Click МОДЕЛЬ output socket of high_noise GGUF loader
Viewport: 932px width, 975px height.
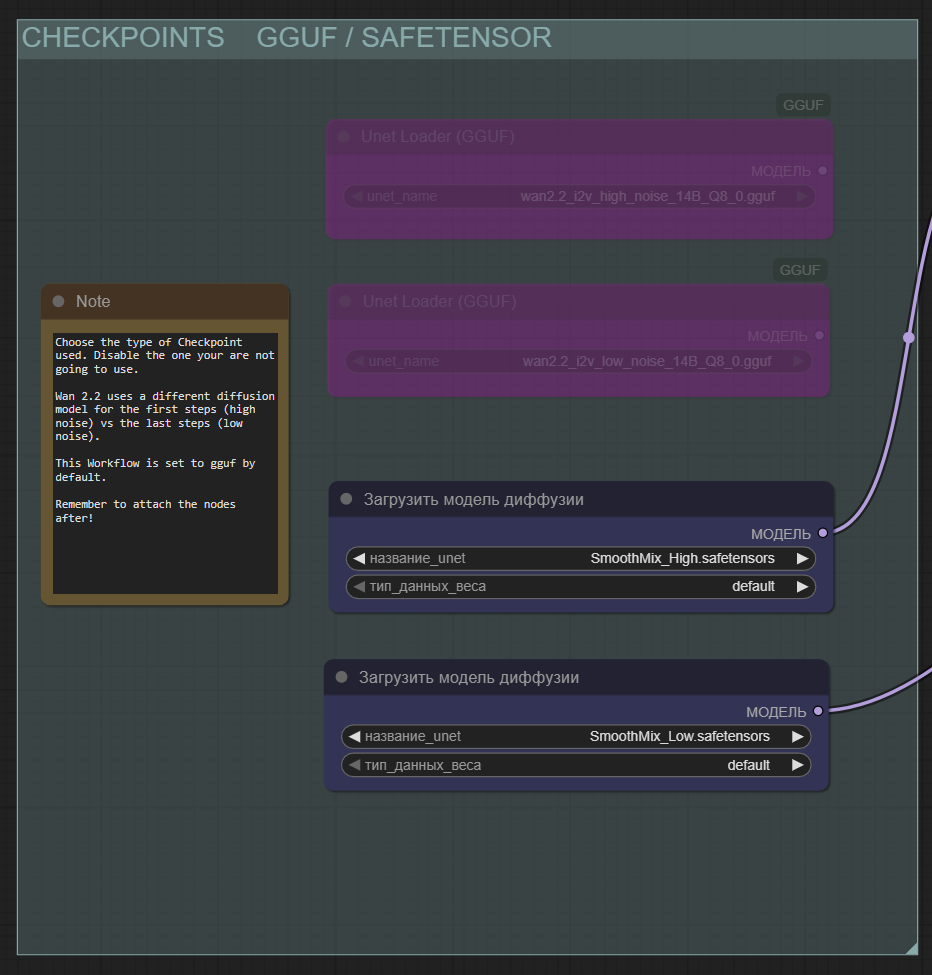tap(823, 170)
